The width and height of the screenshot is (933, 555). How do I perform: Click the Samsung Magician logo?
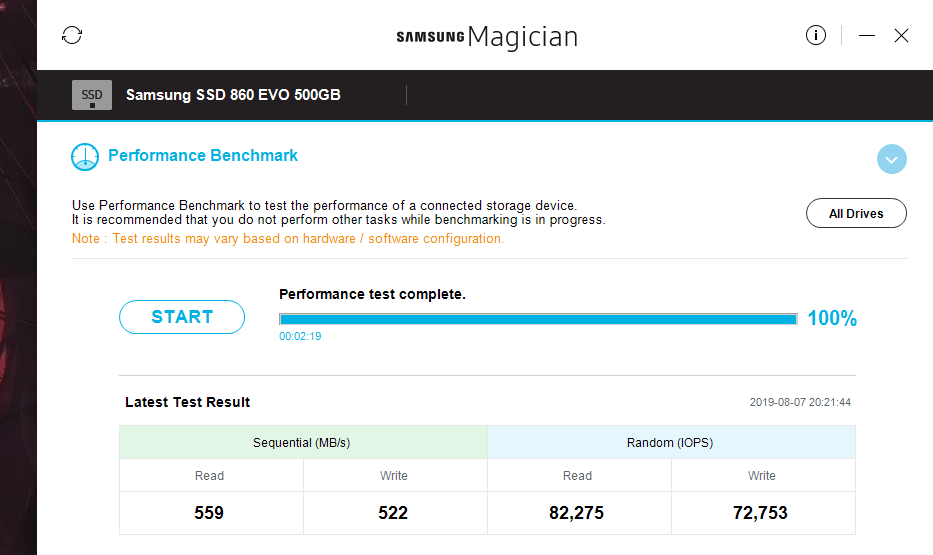487,37
